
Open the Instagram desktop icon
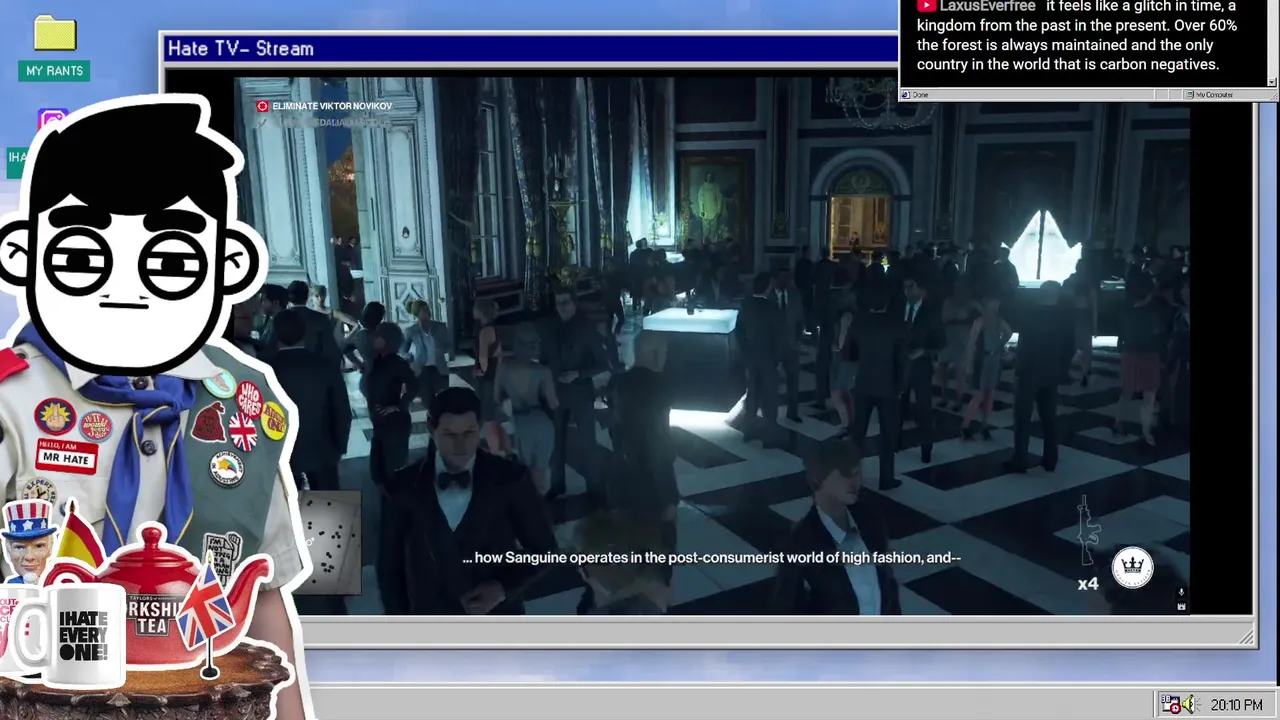click(53, 121)
